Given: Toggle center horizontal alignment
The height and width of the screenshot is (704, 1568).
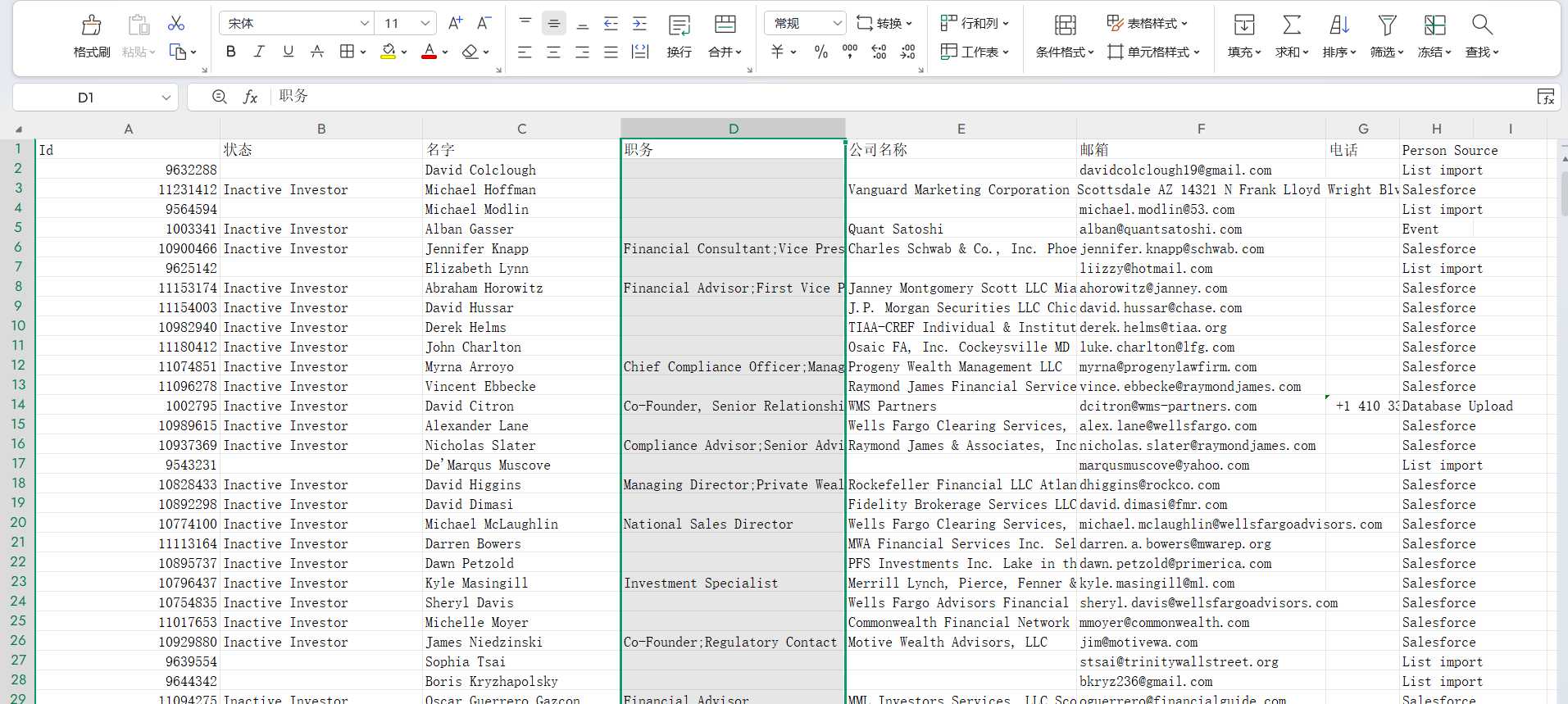Looking at the screenshot, I should click(553, 52).
